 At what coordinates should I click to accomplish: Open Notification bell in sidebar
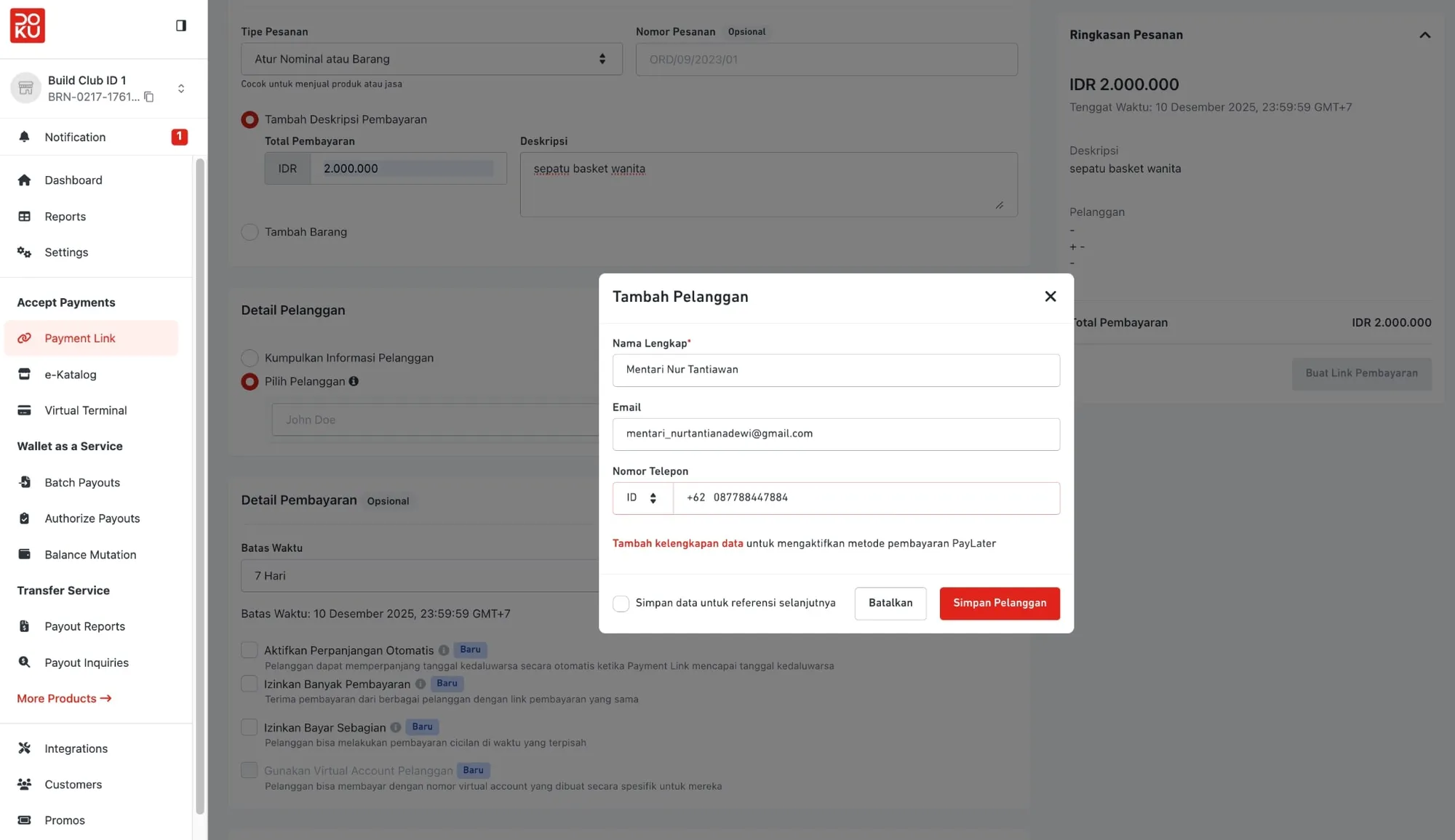click(x=24, y=137)
